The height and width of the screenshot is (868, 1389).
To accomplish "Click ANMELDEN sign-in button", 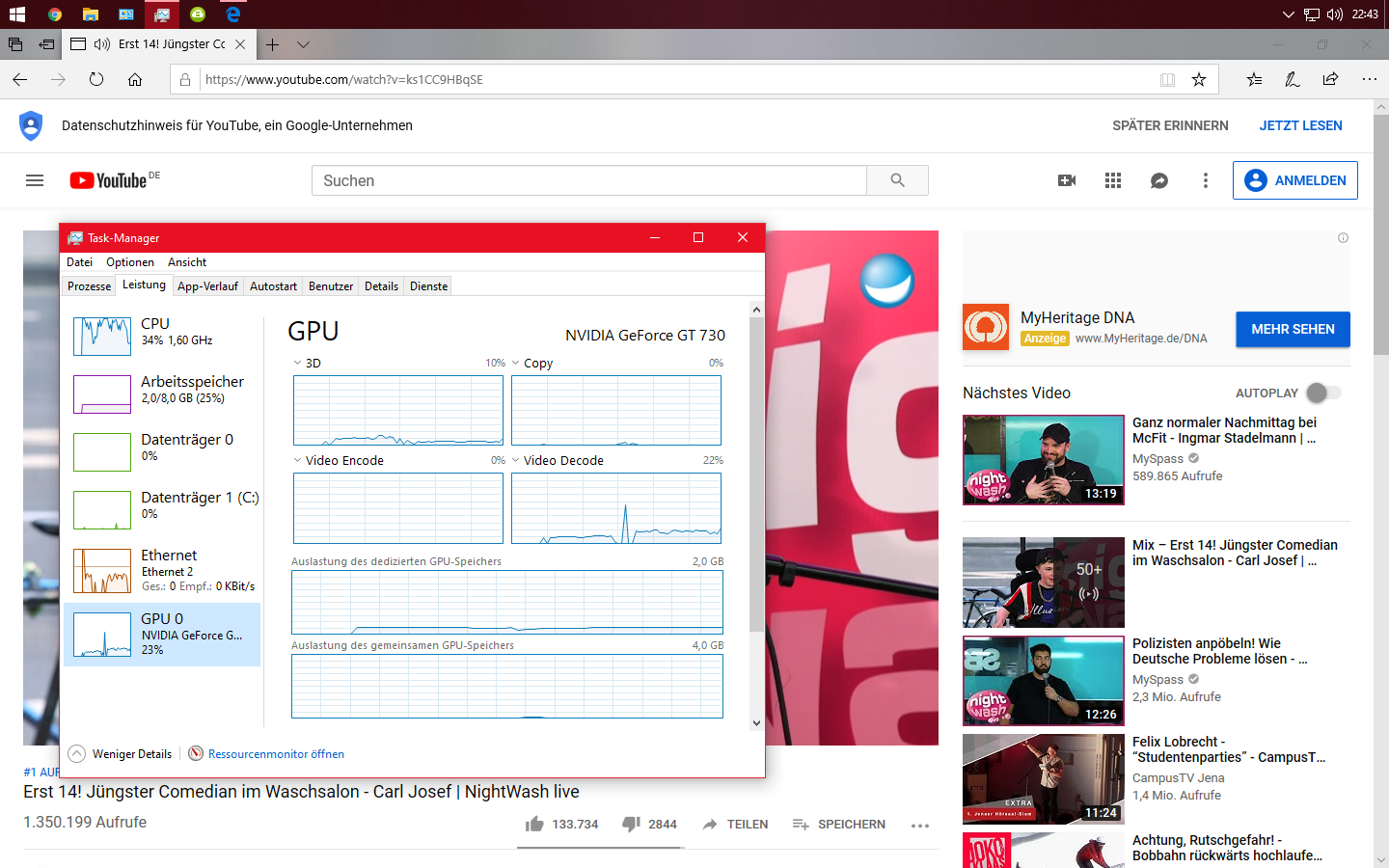I will click(1294, 180).
